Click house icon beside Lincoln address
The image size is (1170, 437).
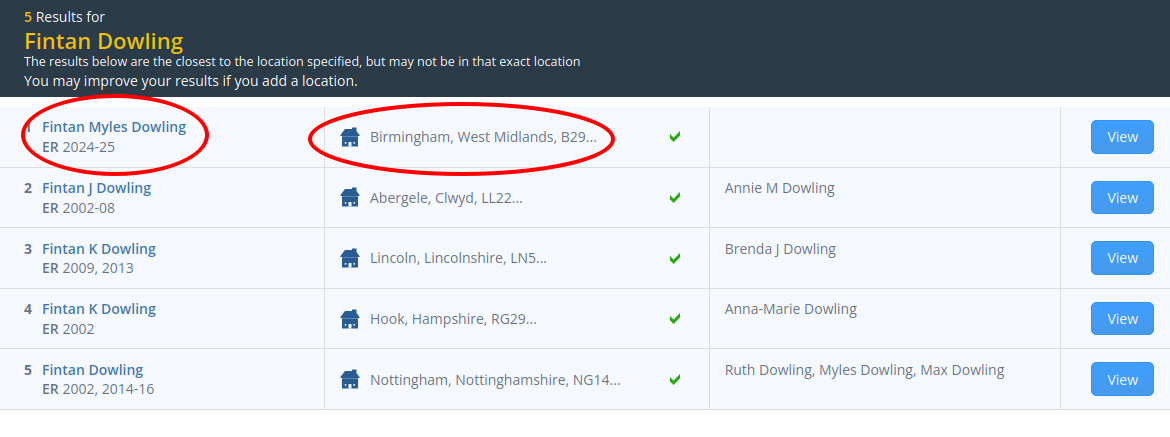pyautogui.click(x=349, y=258)
